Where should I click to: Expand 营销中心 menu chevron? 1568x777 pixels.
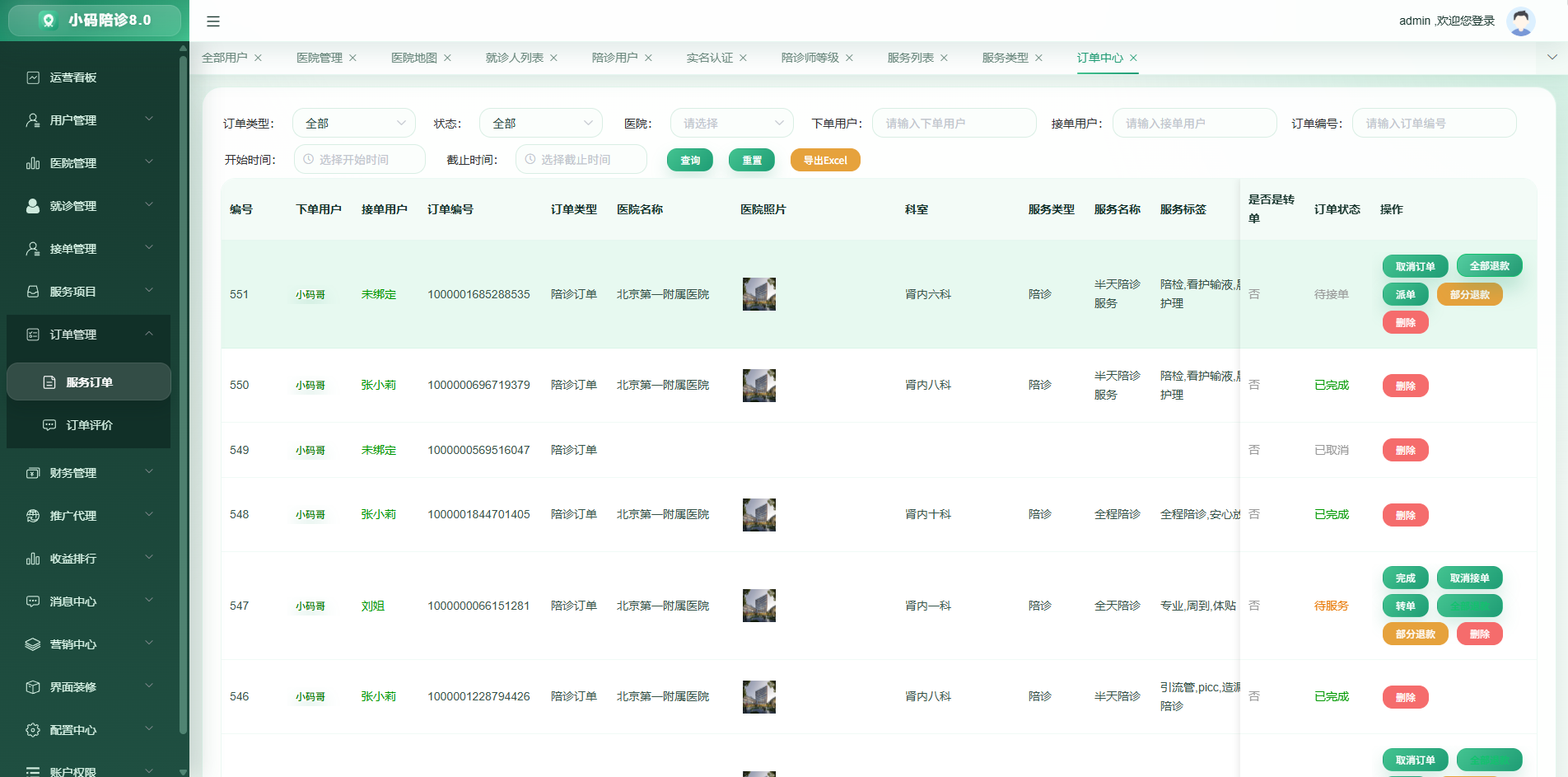[x=149, y=644]
